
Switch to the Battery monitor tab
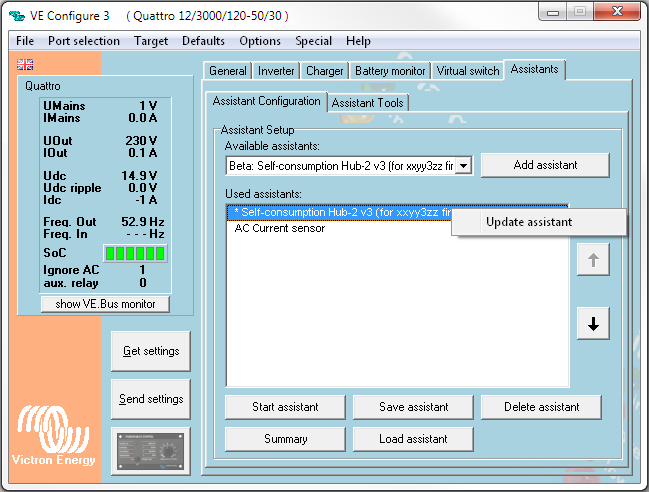389,71
